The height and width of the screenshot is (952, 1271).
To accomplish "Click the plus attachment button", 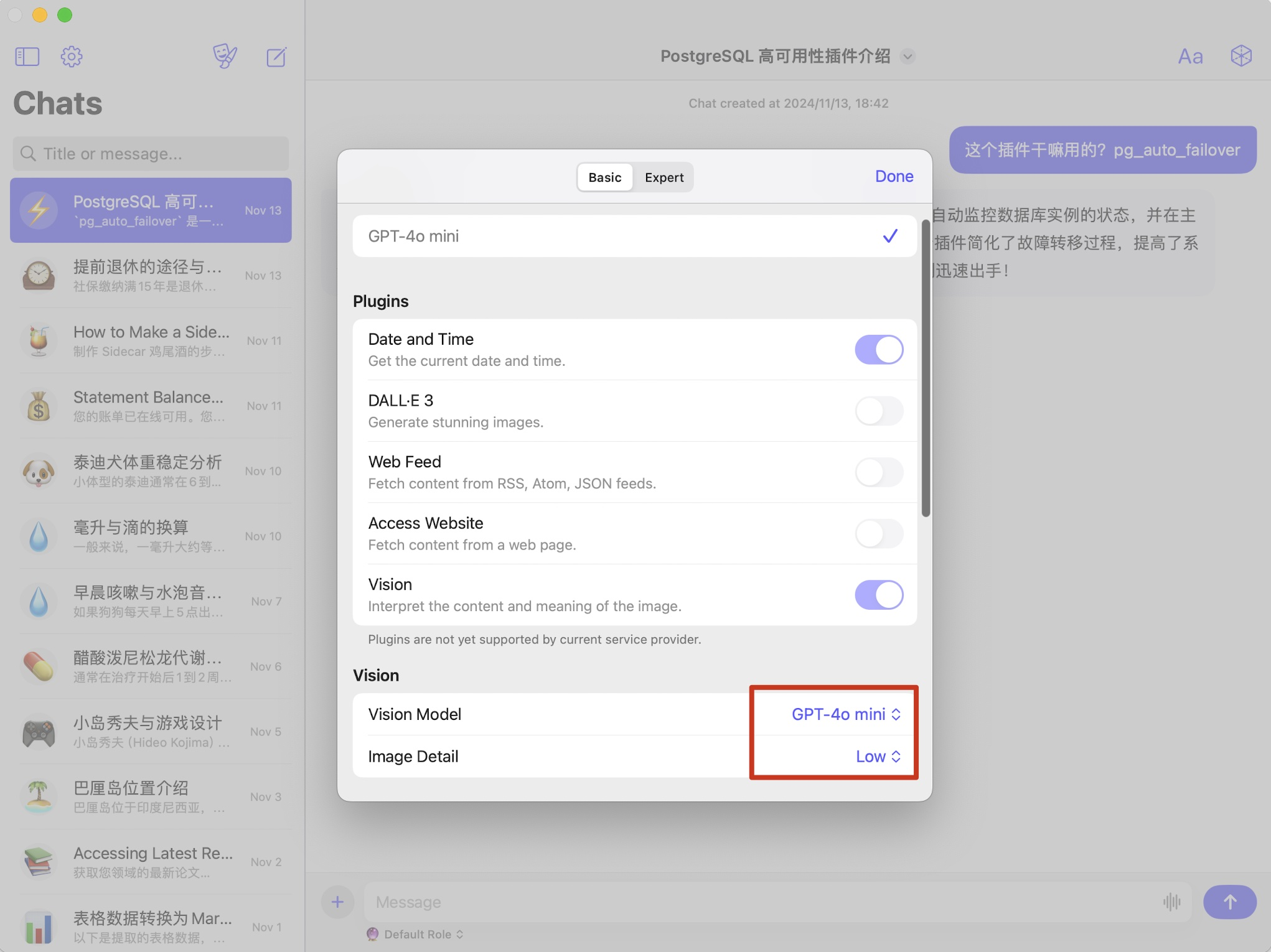I will point(337,902).
